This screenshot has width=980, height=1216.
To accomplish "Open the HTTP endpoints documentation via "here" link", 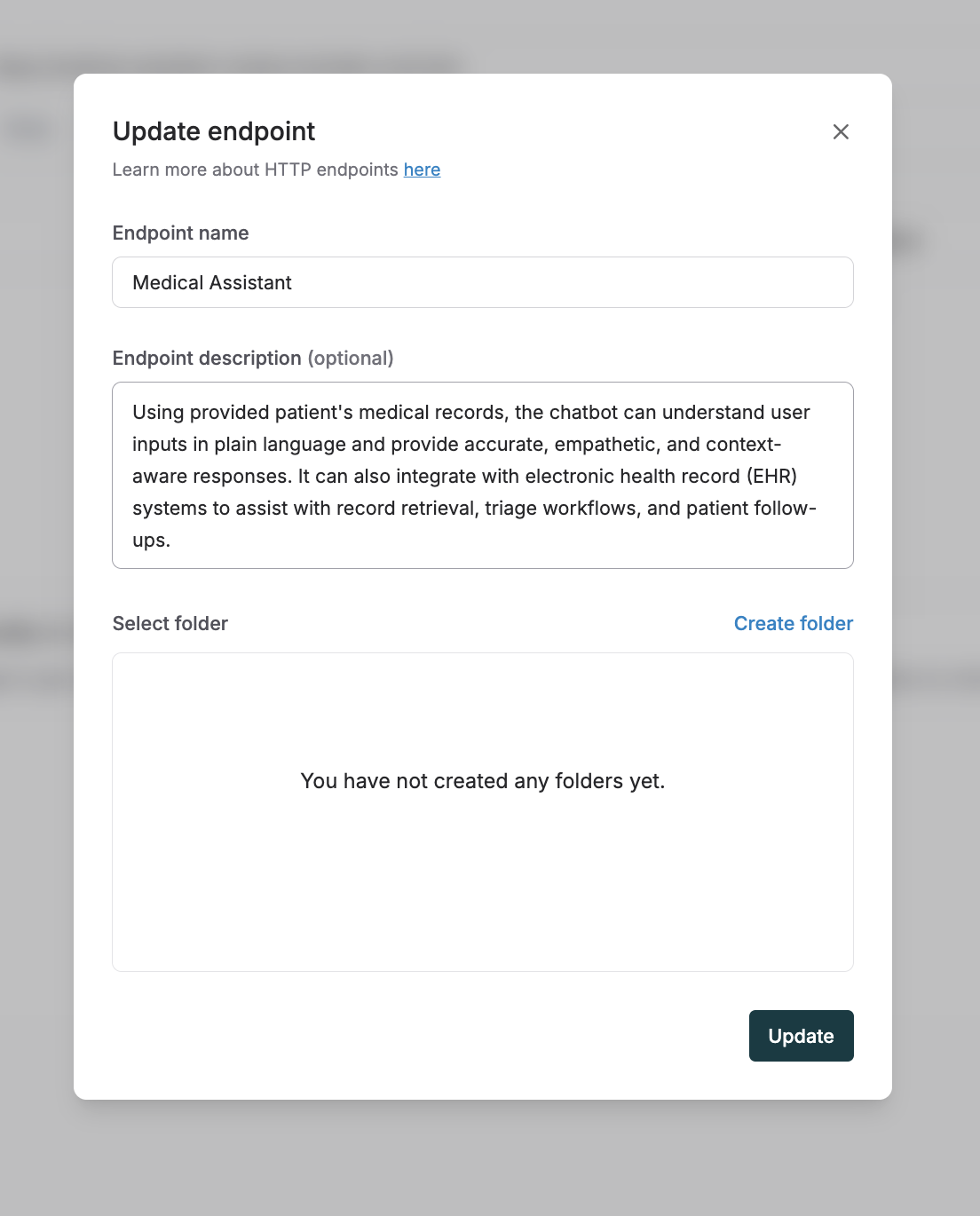I will click(422, 170).
